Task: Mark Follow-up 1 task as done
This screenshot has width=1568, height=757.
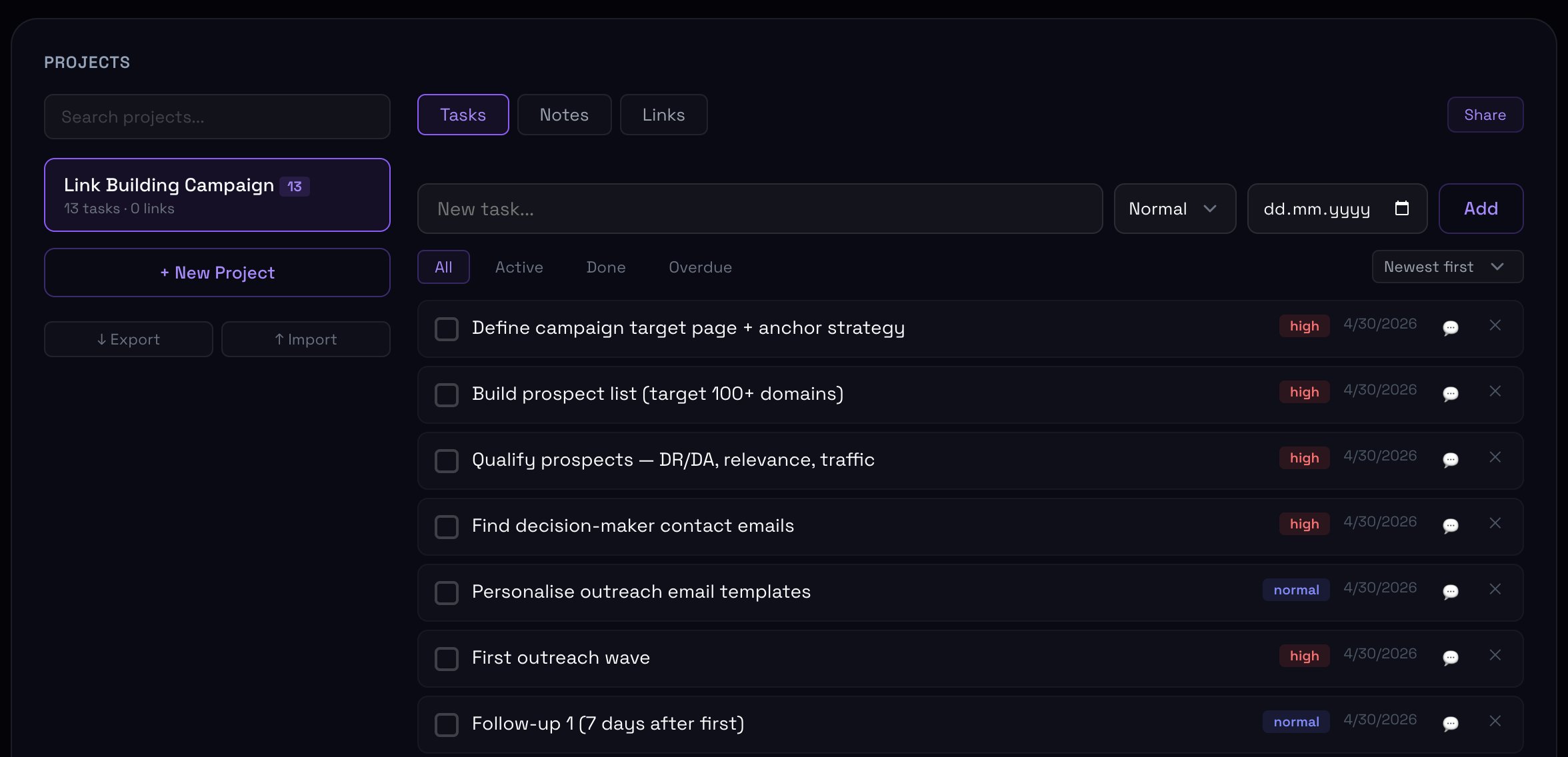Action: click(x=447, y=725)
